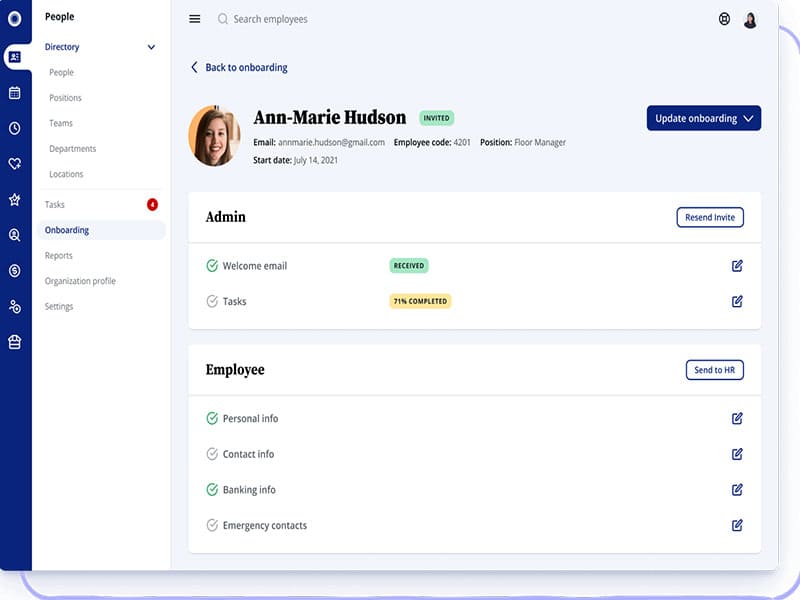Image resolution: width=800 pixels, height=600 pixels.
Task: Edit the Welcome email row using pencil icon
Action: pos(737,266)
